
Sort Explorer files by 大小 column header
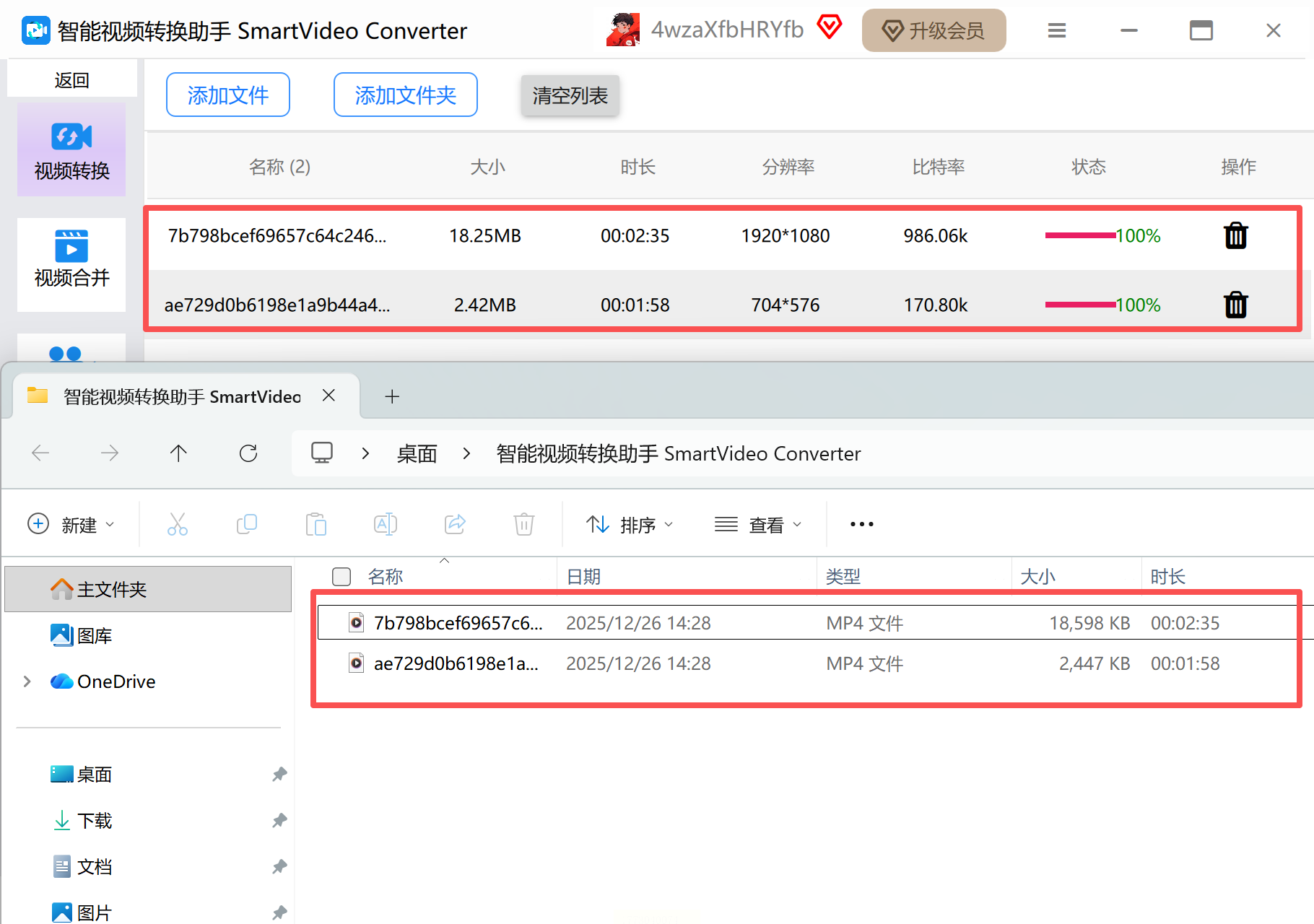point(1038,577)
